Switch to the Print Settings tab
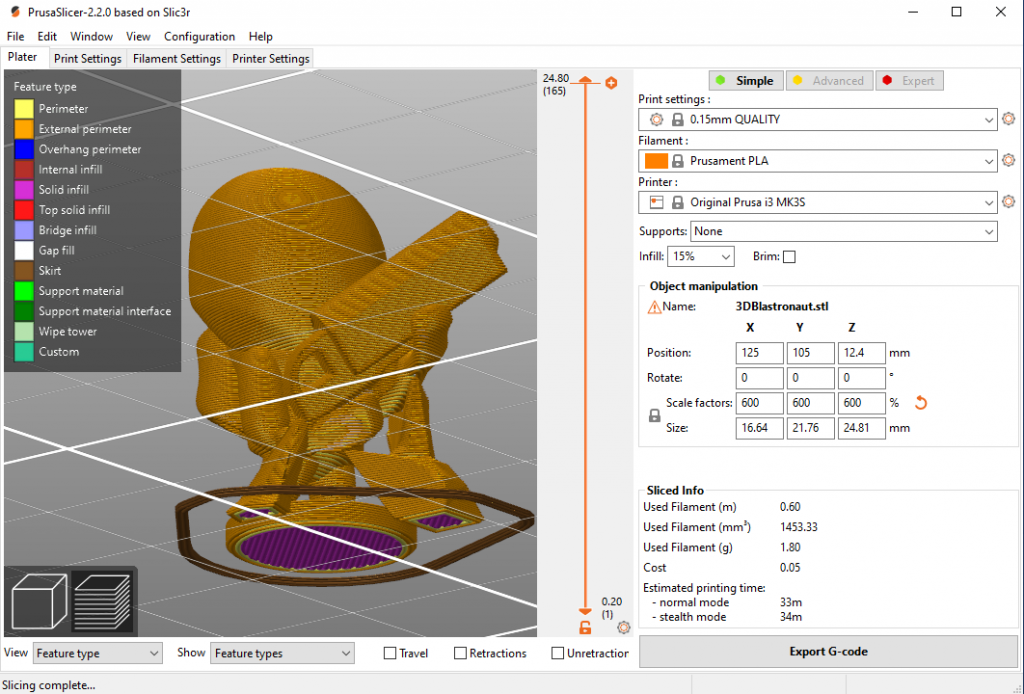Image resolution: width=1024 pixels, height=694 pixels. [88, 58]
